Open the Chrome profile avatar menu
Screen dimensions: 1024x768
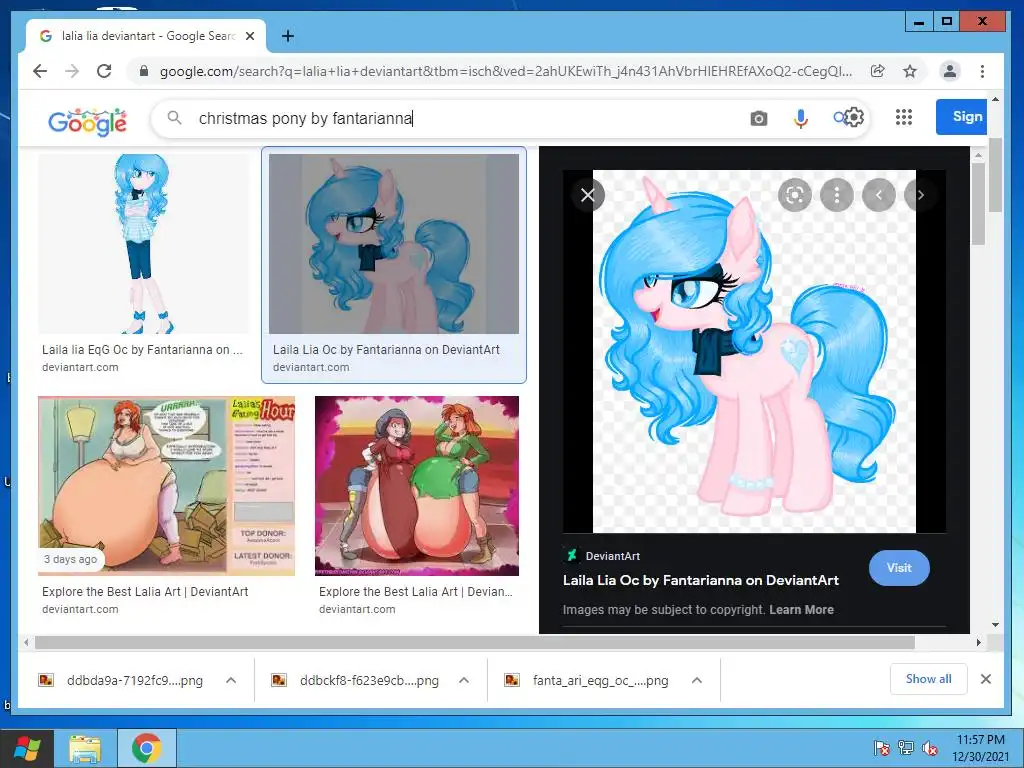(x=950, y=71)
